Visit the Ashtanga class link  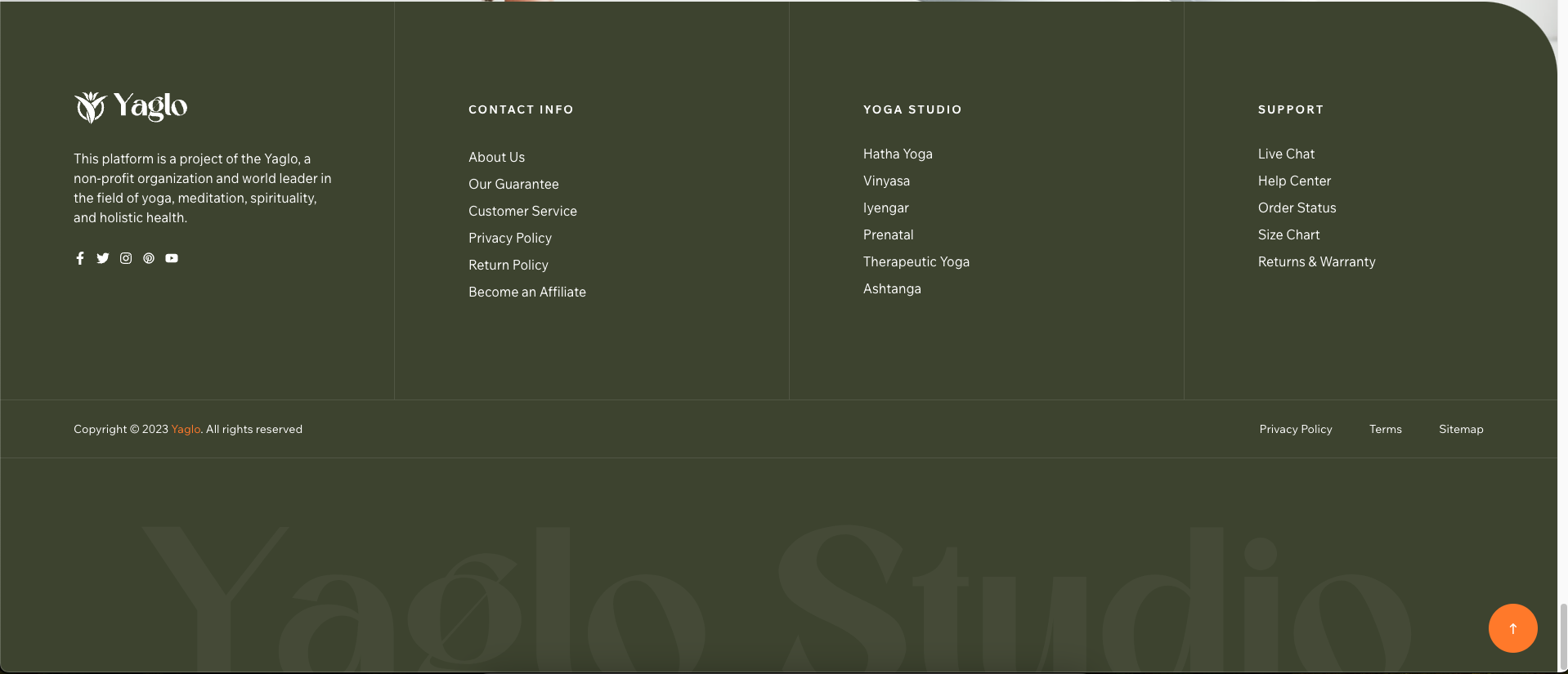pyautogui.click(x=892, y=288)
